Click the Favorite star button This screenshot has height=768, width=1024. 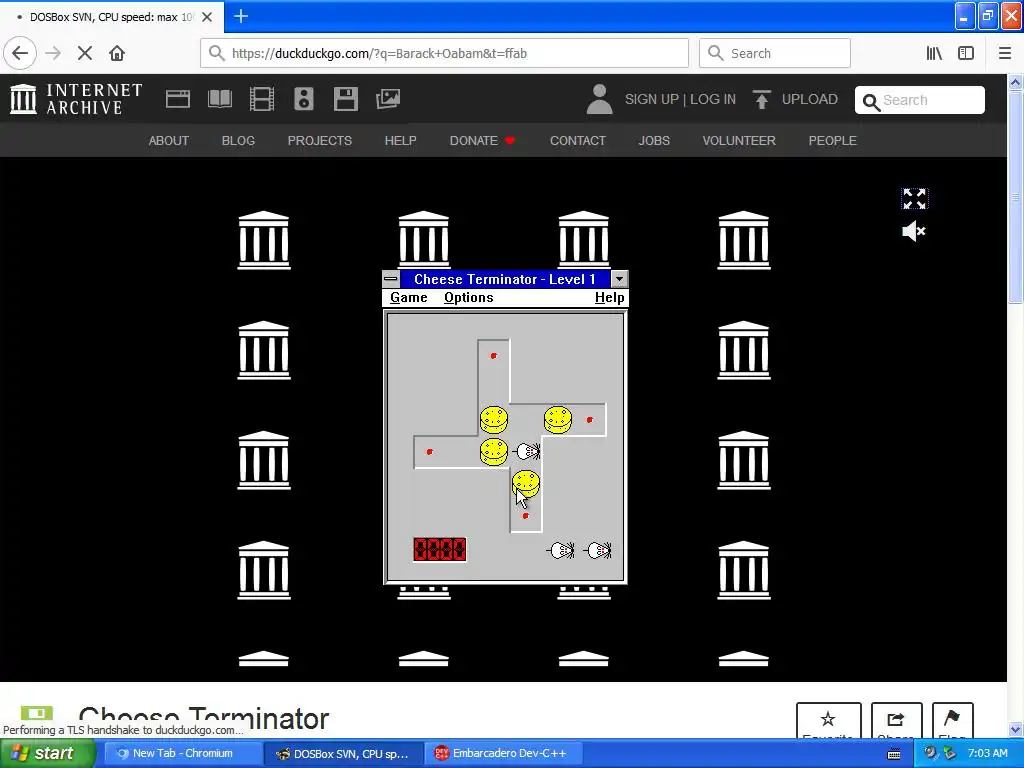828,720
